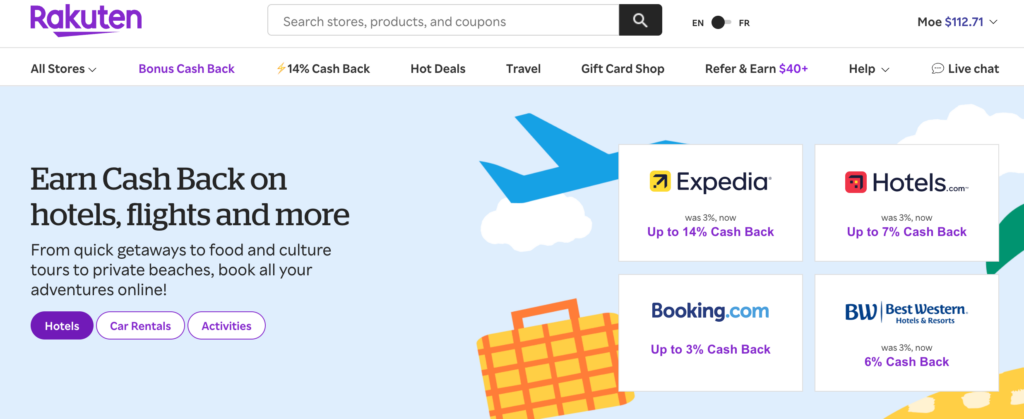The width and height of the screenshot is (1024, 419).
Task: Click the Expedia logo card
Action: pos(710,203)
